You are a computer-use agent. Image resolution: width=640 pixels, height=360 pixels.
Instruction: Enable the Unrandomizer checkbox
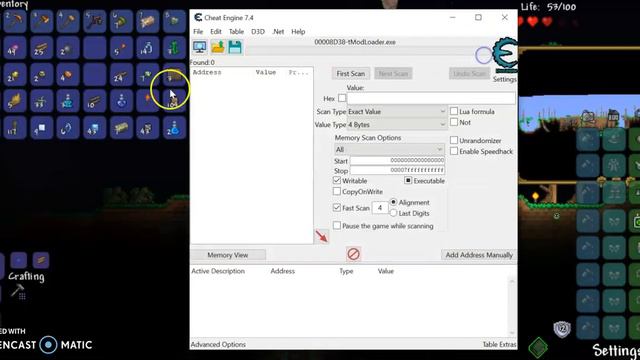click(454, 140)
